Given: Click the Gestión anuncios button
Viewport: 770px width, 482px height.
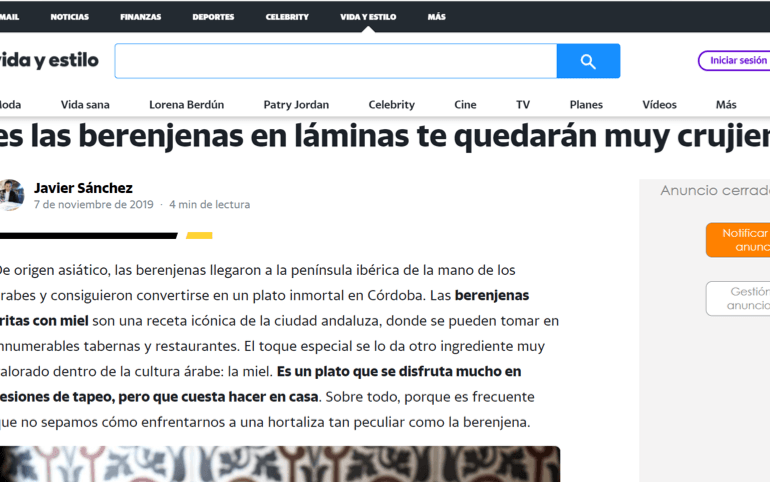Looking at the screenshot, I should point(738,298).
